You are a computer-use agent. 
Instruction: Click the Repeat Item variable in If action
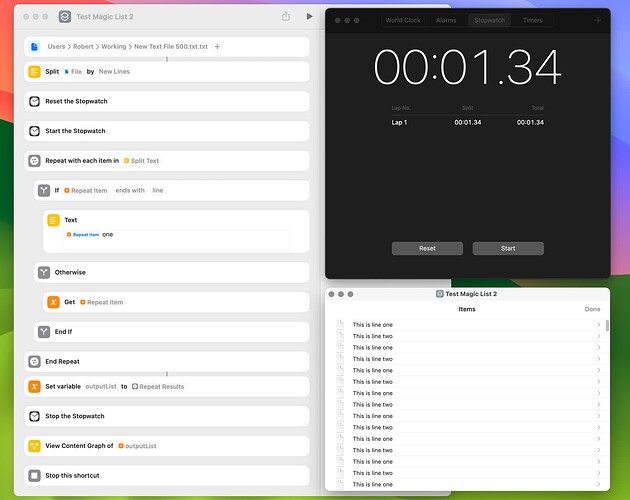tap(86, 191)
